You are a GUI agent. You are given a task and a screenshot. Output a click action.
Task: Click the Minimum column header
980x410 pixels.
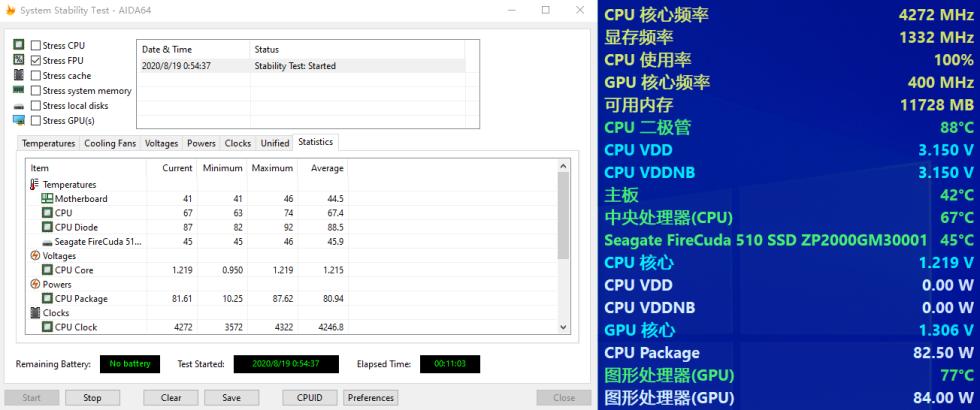222,168
